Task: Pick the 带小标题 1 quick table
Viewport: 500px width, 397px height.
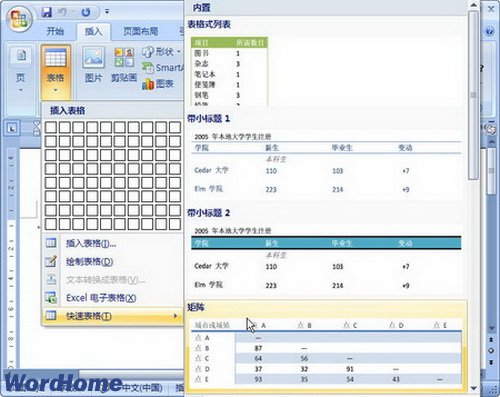Action: (326, 165)
